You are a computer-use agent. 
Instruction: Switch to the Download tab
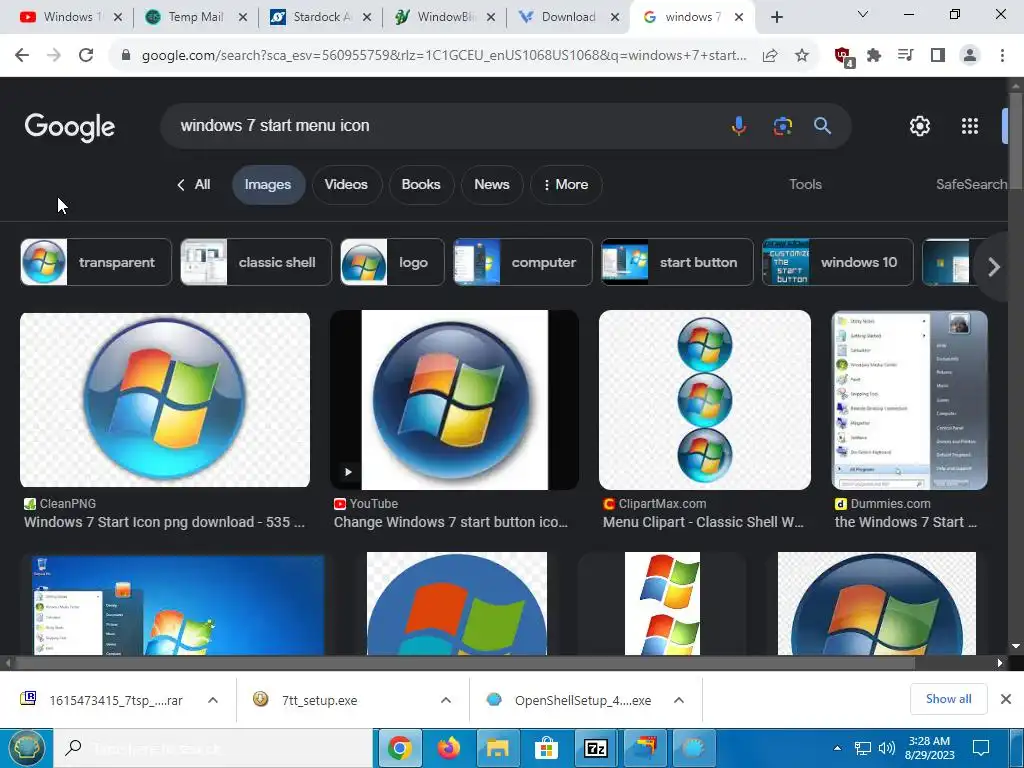coord(568,17)
